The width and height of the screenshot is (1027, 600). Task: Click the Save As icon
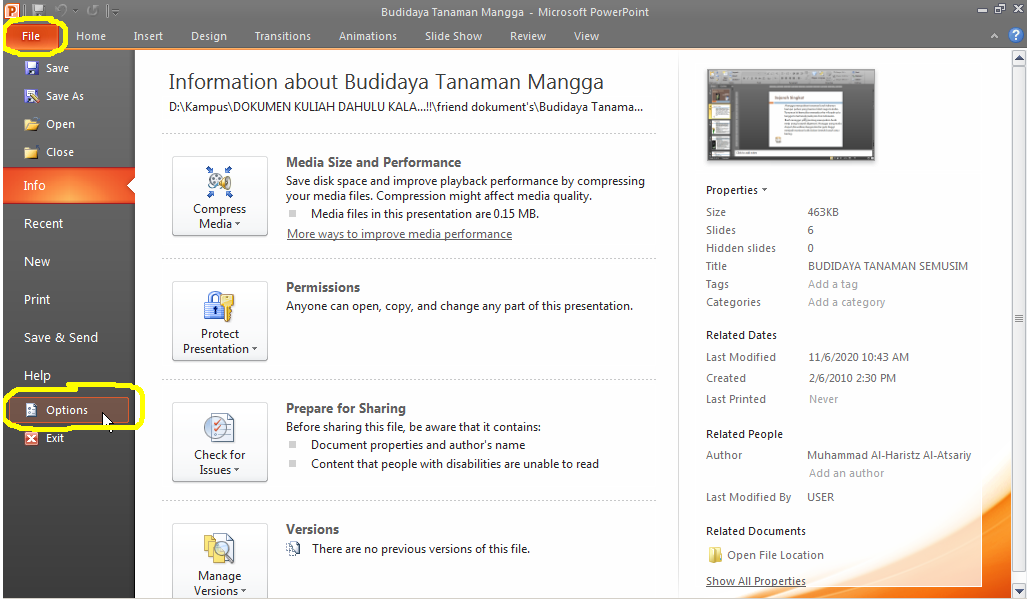[31, 96]
